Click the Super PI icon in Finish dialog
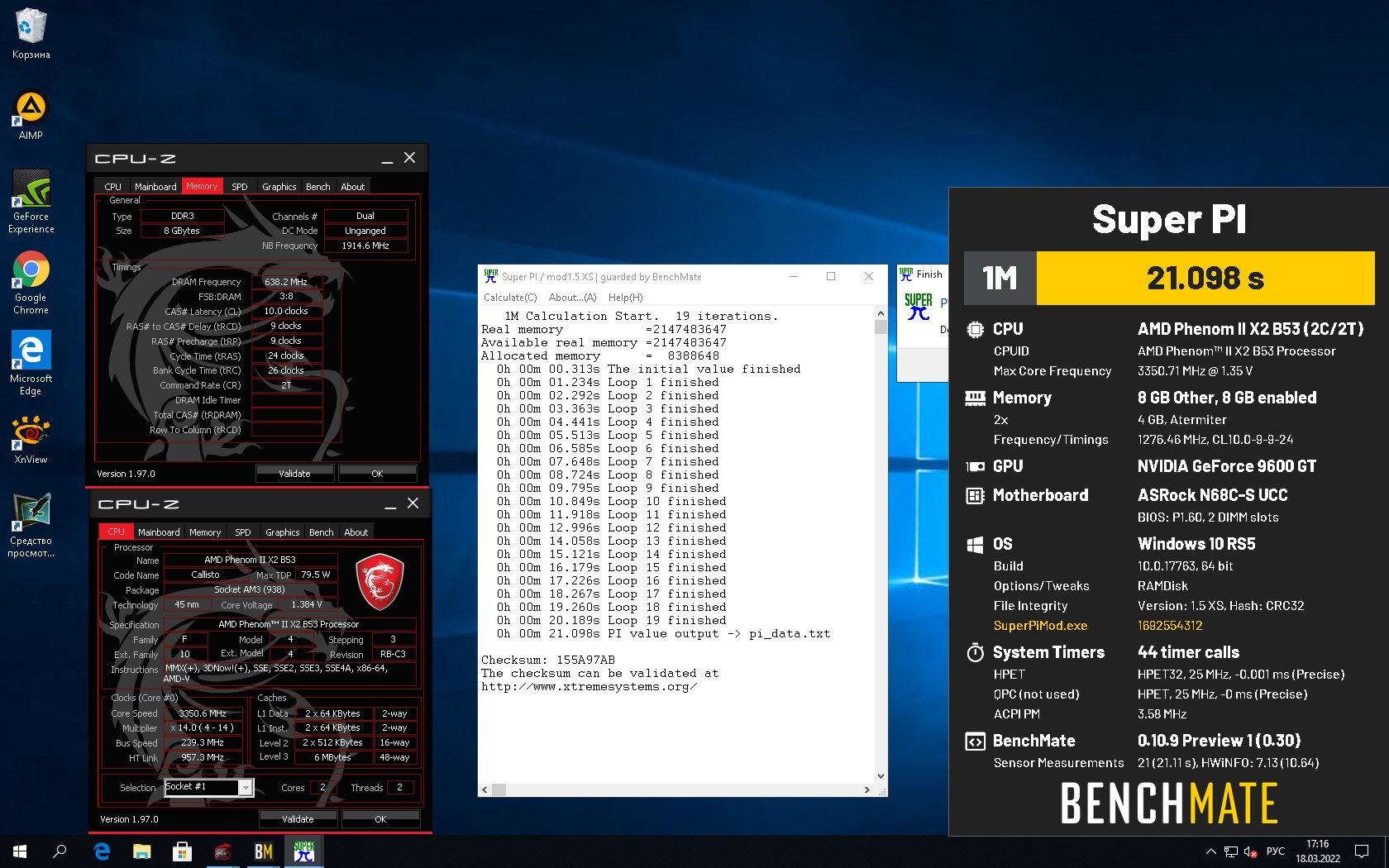The width and height of the screenshot is (1389, 868). click(x=918, y=306)
